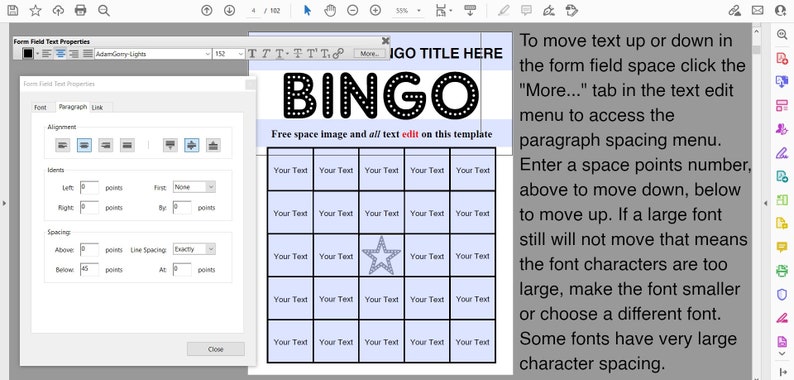794x380 pixels.
Task: Close the Form Field Text Properties bar
Action: pyautogui.click(x=385, y=41)
